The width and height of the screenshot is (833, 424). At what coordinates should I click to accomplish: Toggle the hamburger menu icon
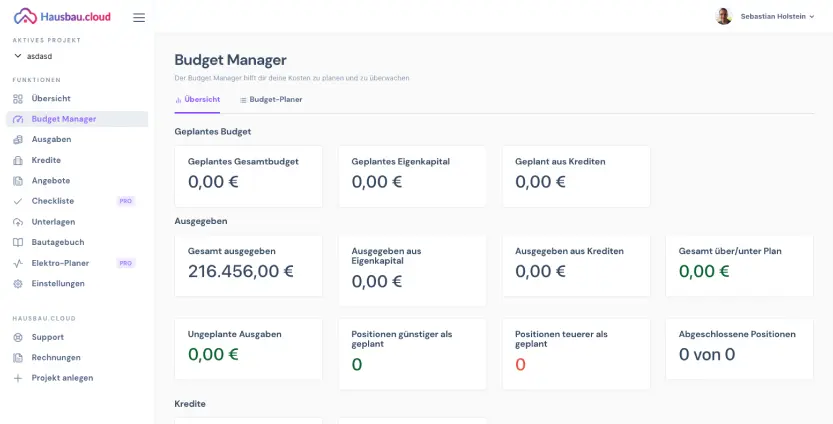(x=139, y=17)
